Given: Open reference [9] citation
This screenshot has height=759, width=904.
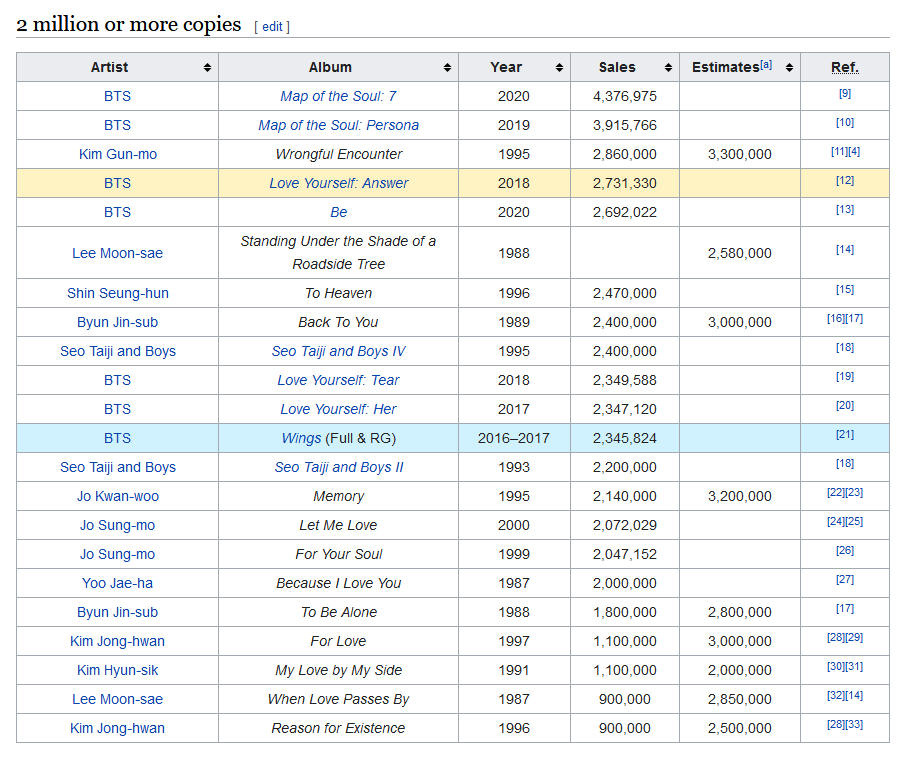Looking at the screenshot, I should point(845,93).
